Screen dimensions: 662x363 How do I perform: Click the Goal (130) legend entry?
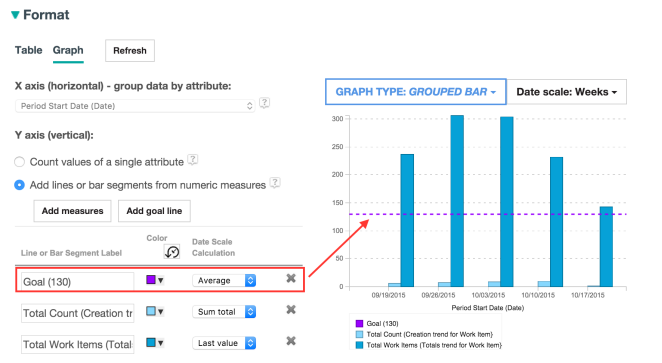377,323
